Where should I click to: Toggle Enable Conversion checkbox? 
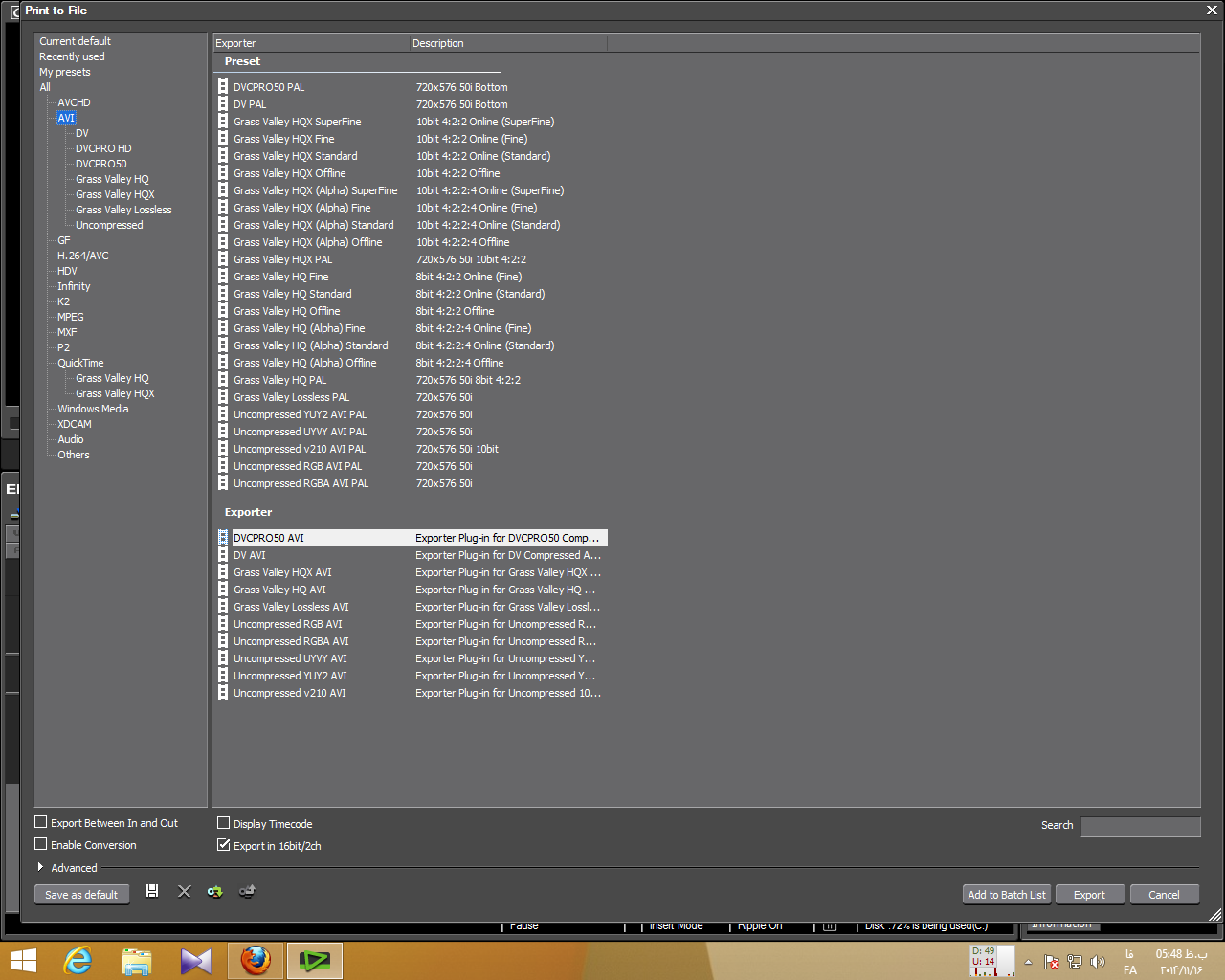(41, 844)
